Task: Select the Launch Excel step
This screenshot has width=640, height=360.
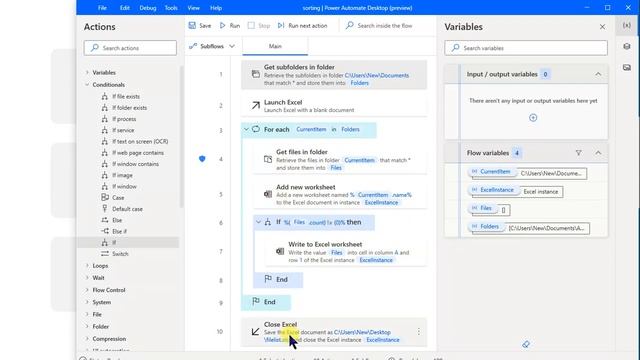Action: tap(334, 106)
